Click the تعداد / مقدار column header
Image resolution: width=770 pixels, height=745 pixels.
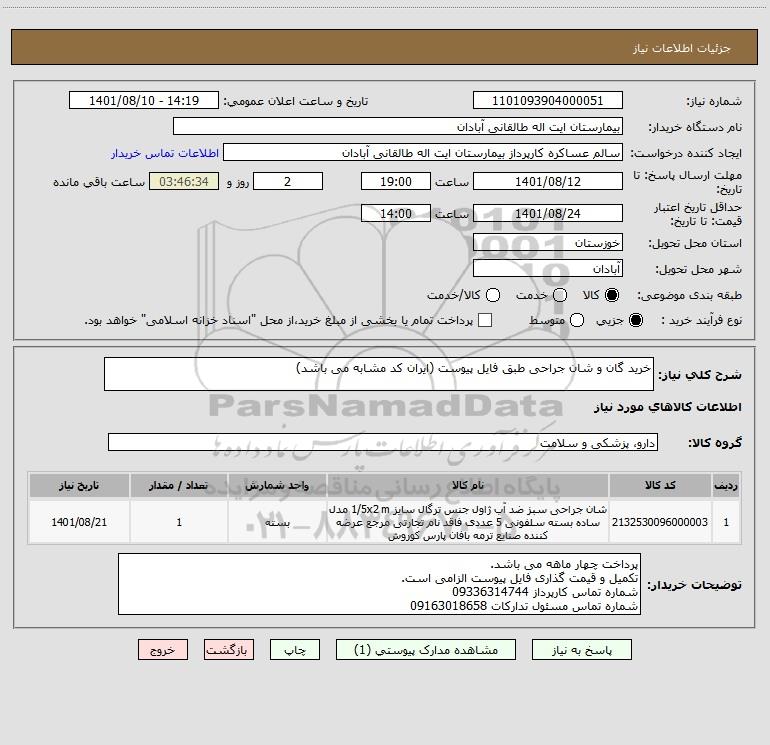(179, 485)
